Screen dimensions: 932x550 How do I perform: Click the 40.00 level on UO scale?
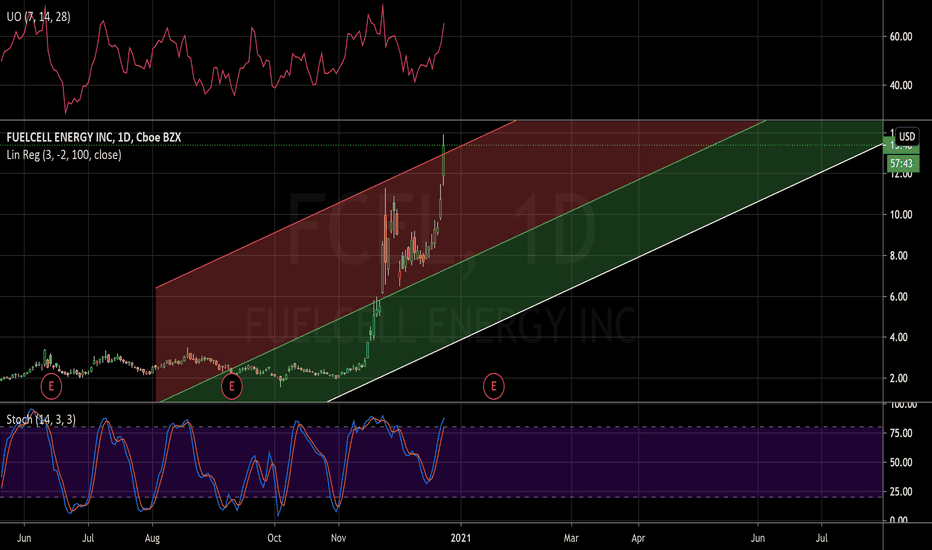[900, 86]
